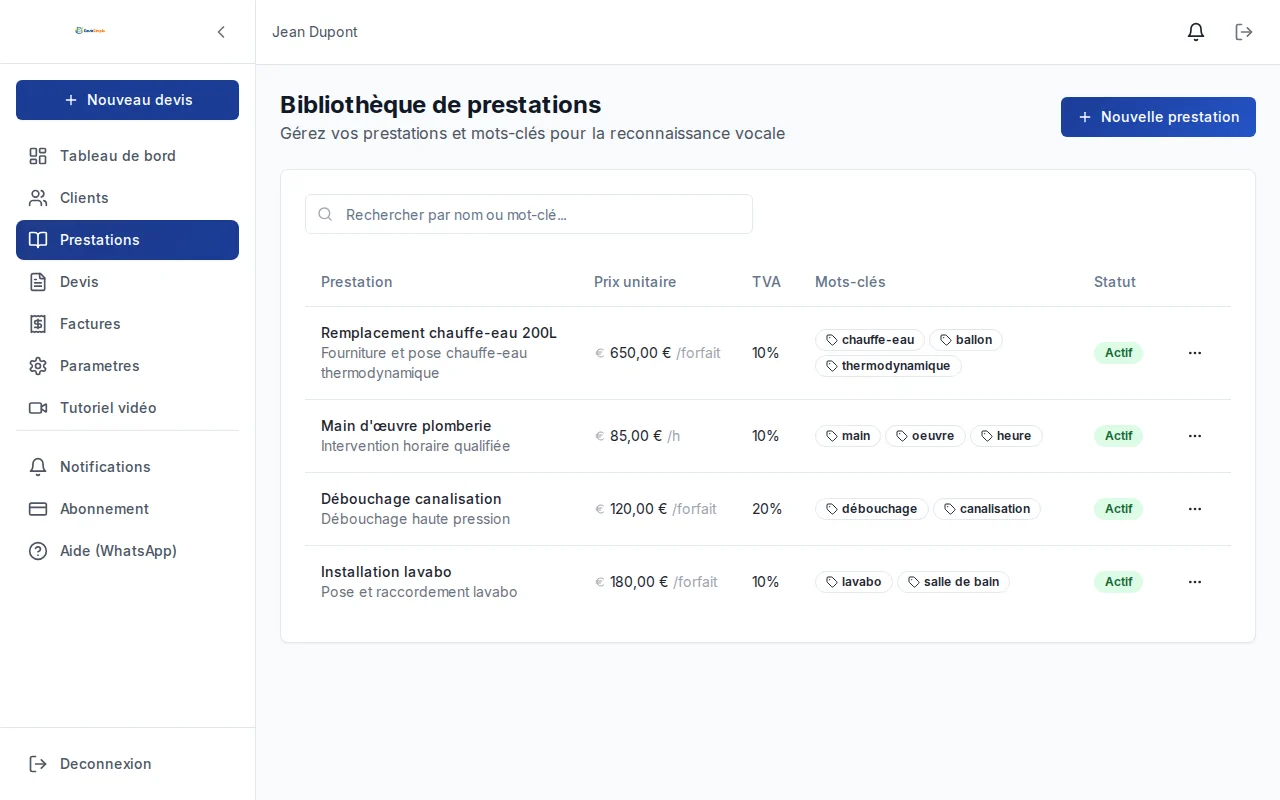
Task: Open actions menu for Débouchage canalisation
Action: pyautogui.click(x=1195, y=509)
